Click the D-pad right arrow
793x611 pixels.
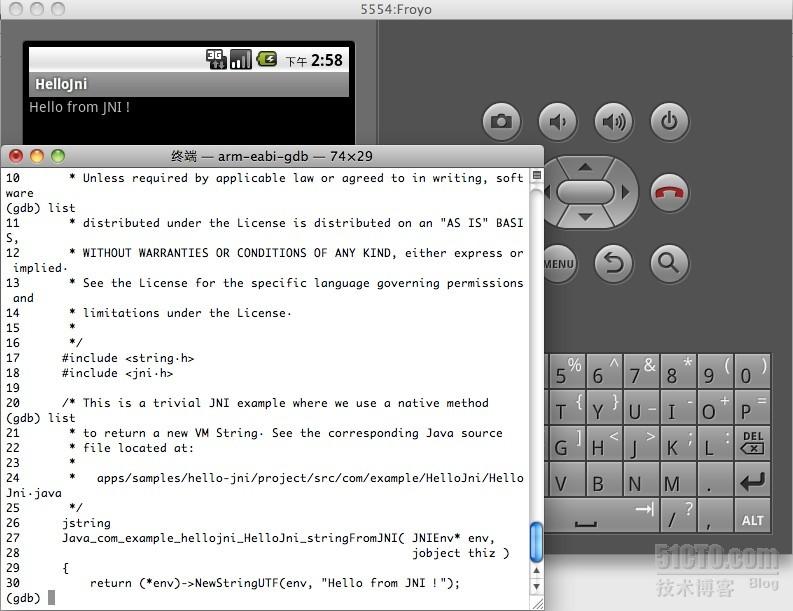(x=626, y=192)
